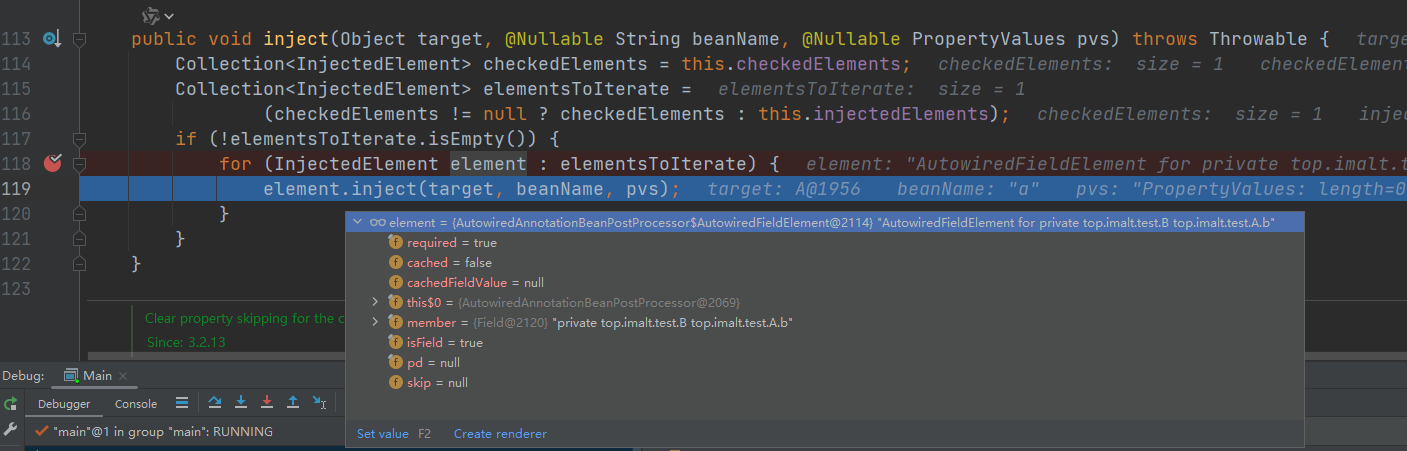The height and width of the screenshot is (451, 1407).
Task: Open debugger settings wrench icon
Action: tap(10, 429)
